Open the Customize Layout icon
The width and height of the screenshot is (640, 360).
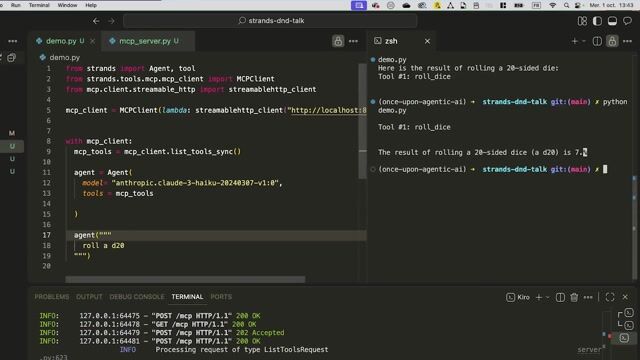coord(582,21)
